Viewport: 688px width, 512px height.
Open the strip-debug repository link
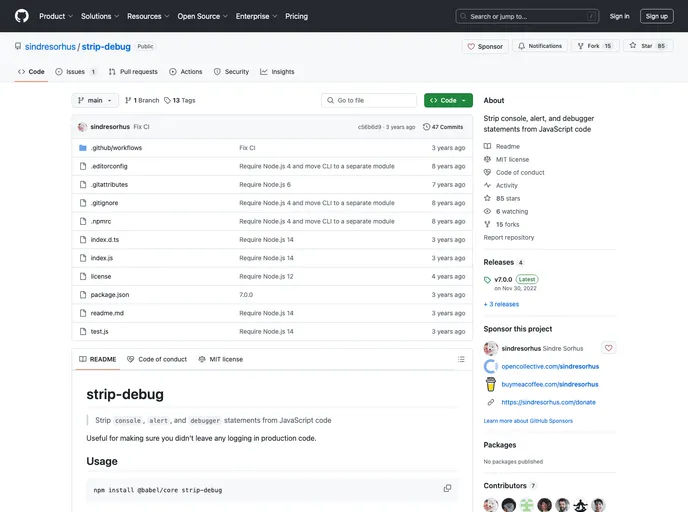pos(106,47)
